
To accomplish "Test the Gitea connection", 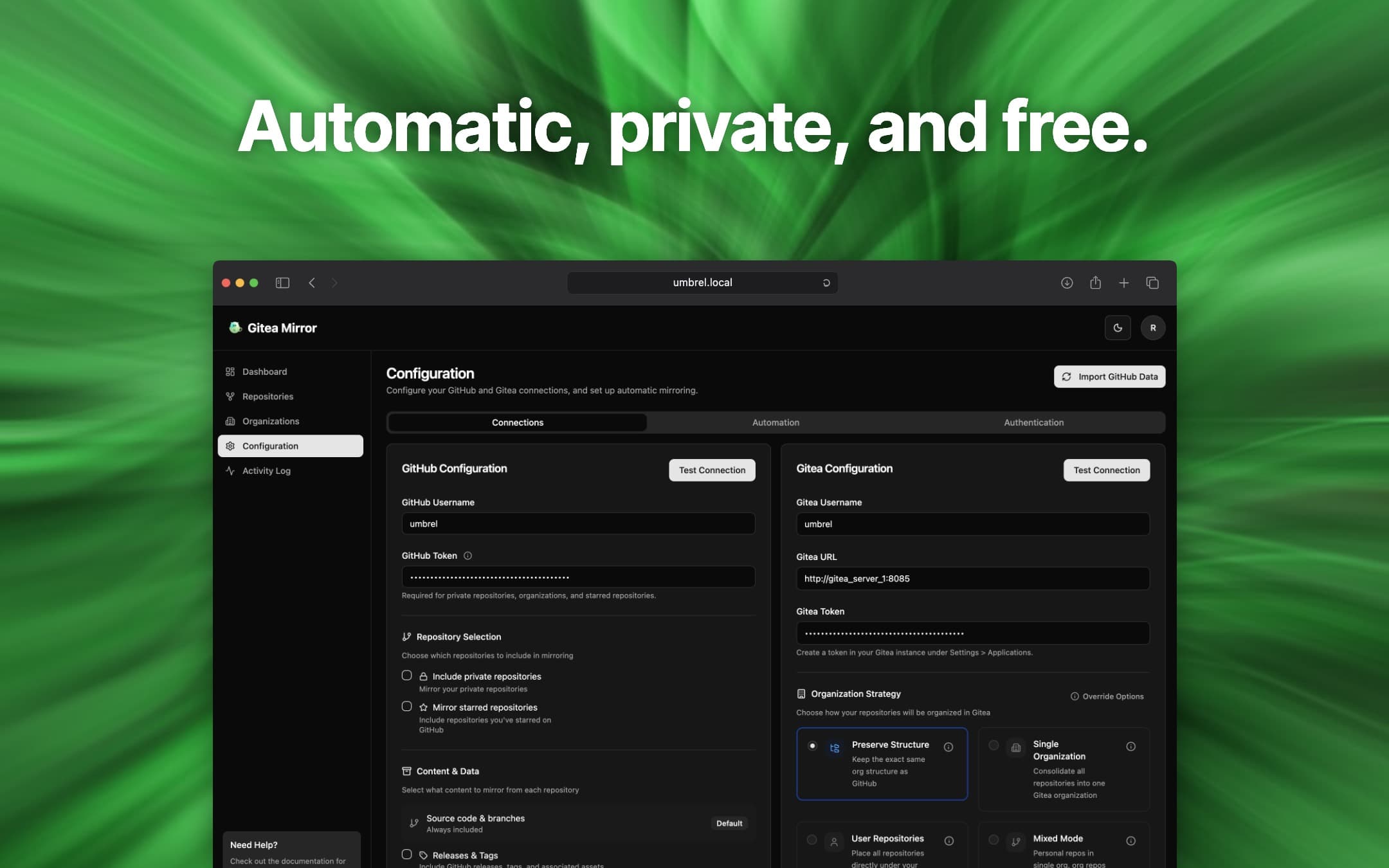I will [1106, 470].
